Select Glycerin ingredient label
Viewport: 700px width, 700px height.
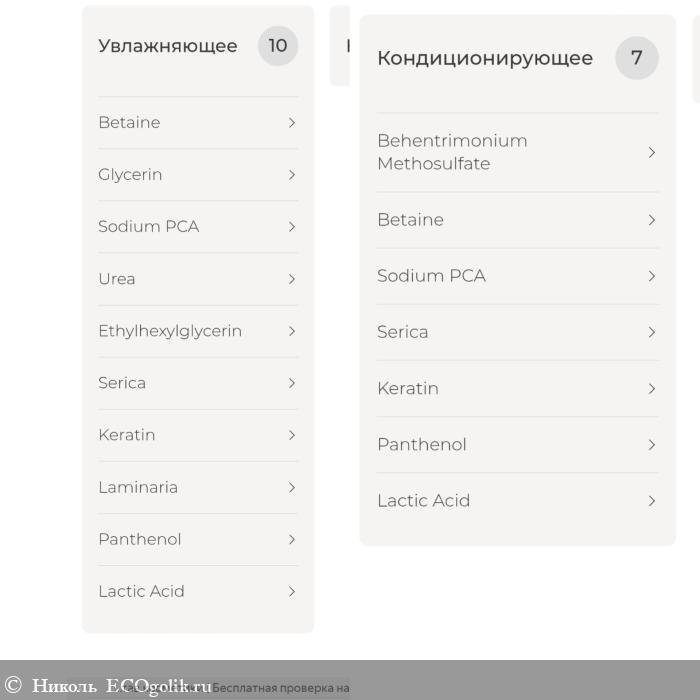(130, 175)
